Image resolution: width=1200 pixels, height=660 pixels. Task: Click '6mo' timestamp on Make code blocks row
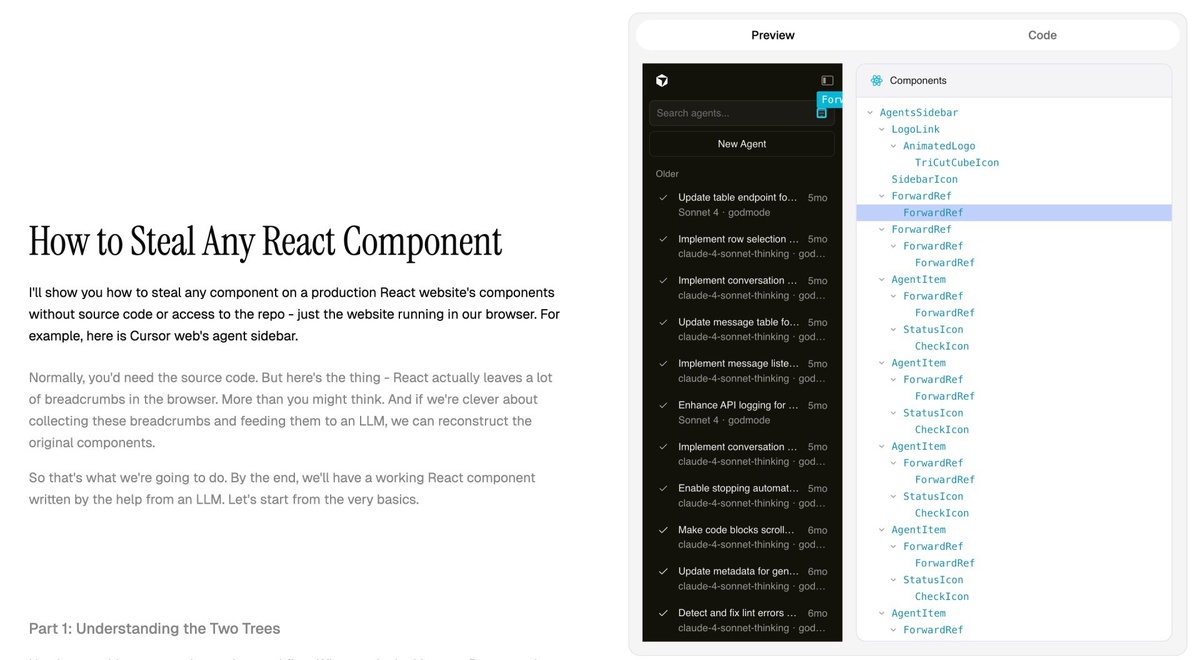tap(818, 530)
